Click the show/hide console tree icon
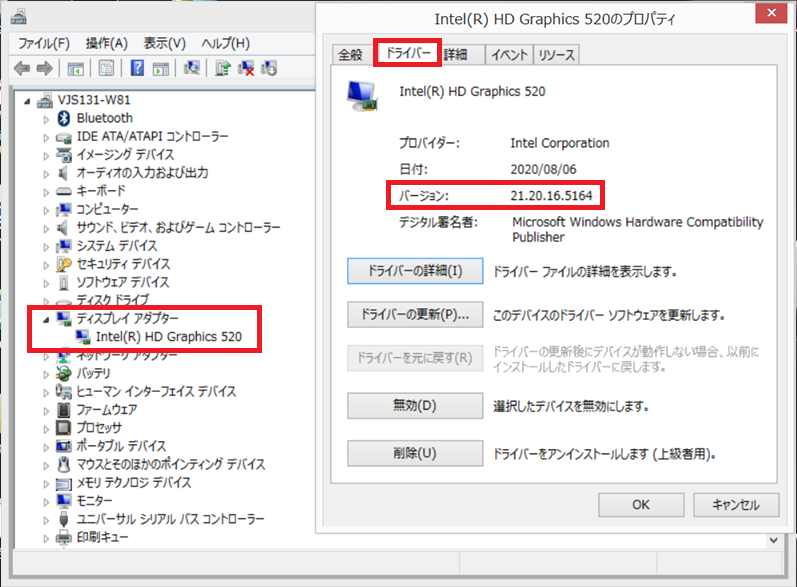This screenshot has height=587, width=797. [76, 68]
